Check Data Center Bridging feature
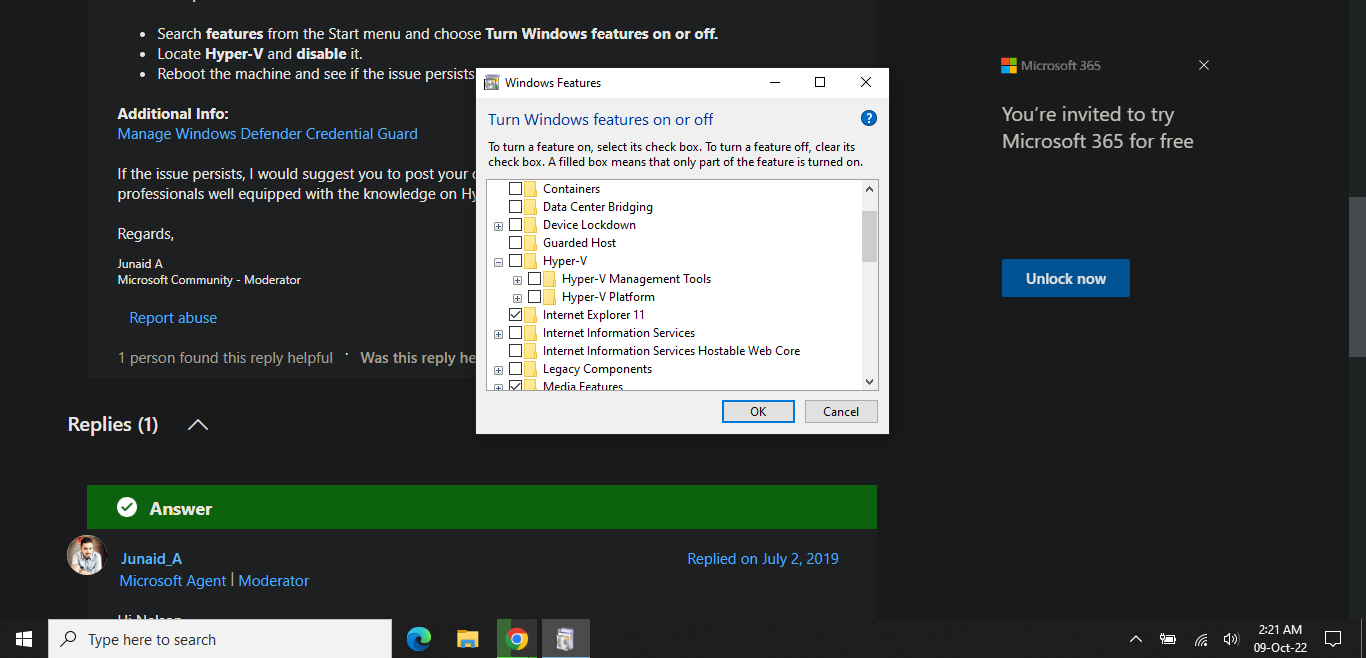The image size is (1366, 658). pos(515,207)
